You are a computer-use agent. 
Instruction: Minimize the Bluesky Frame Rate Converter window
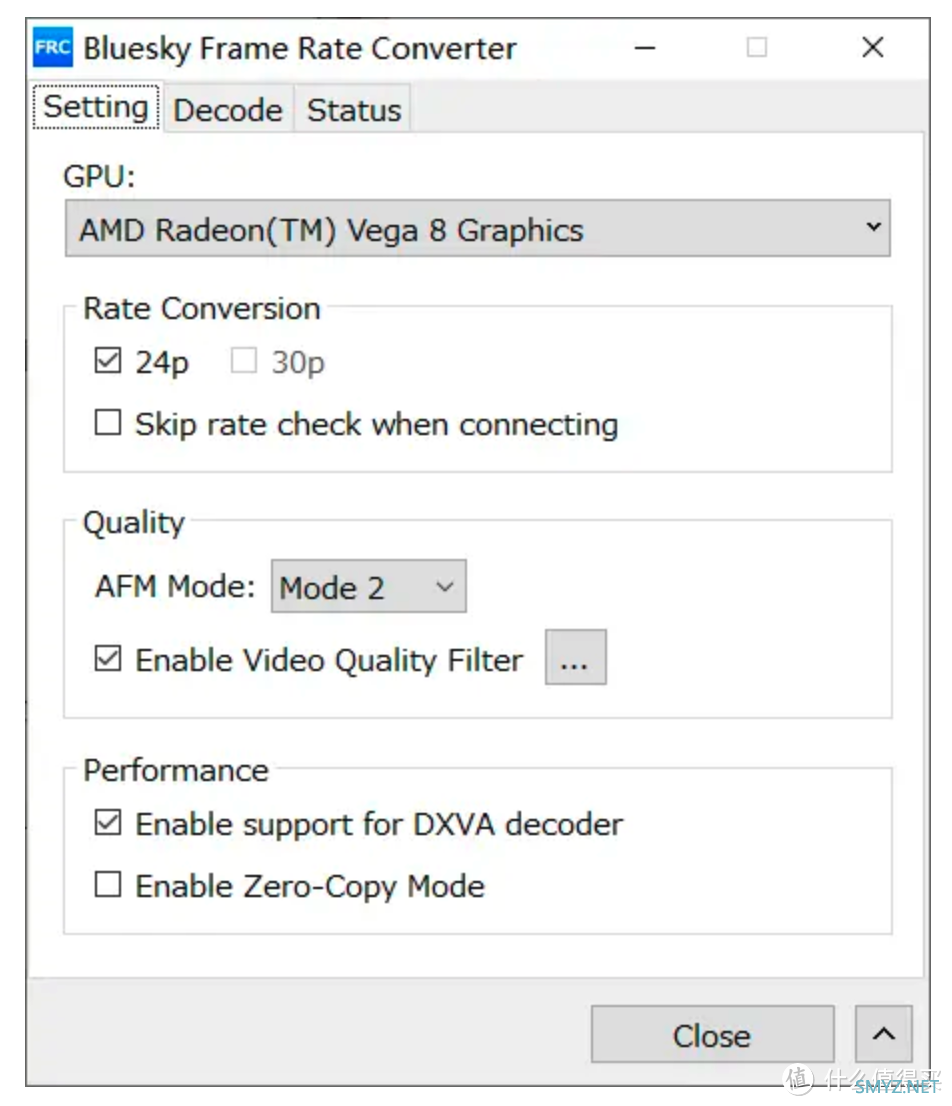(x=645, y=48)
